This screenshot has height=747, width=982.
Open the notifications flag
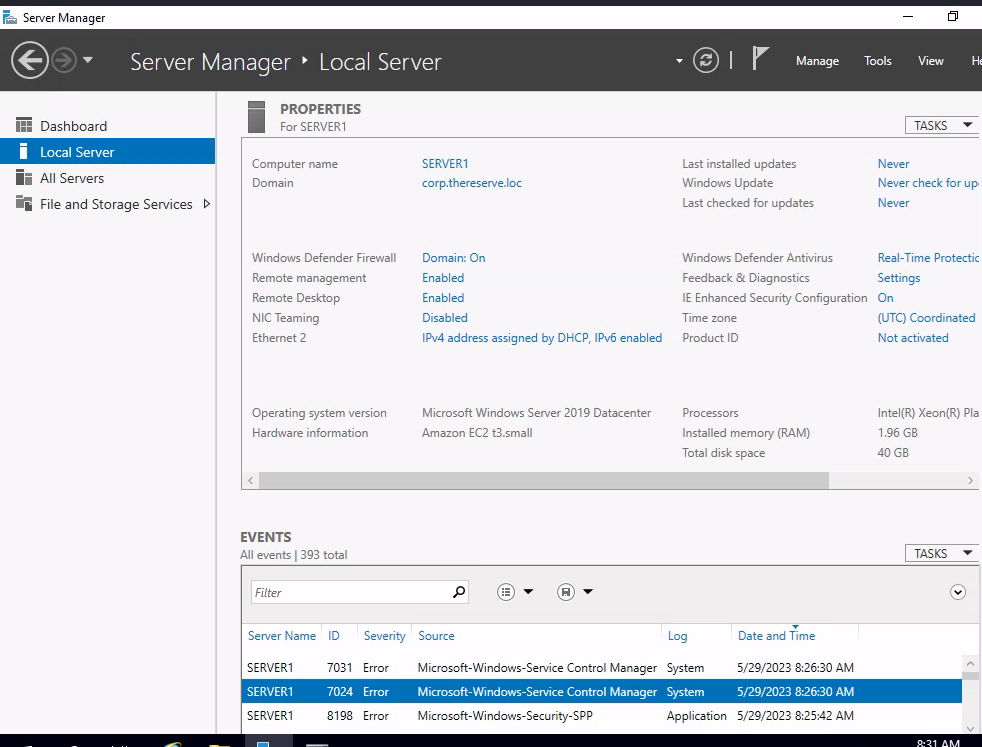760,59
